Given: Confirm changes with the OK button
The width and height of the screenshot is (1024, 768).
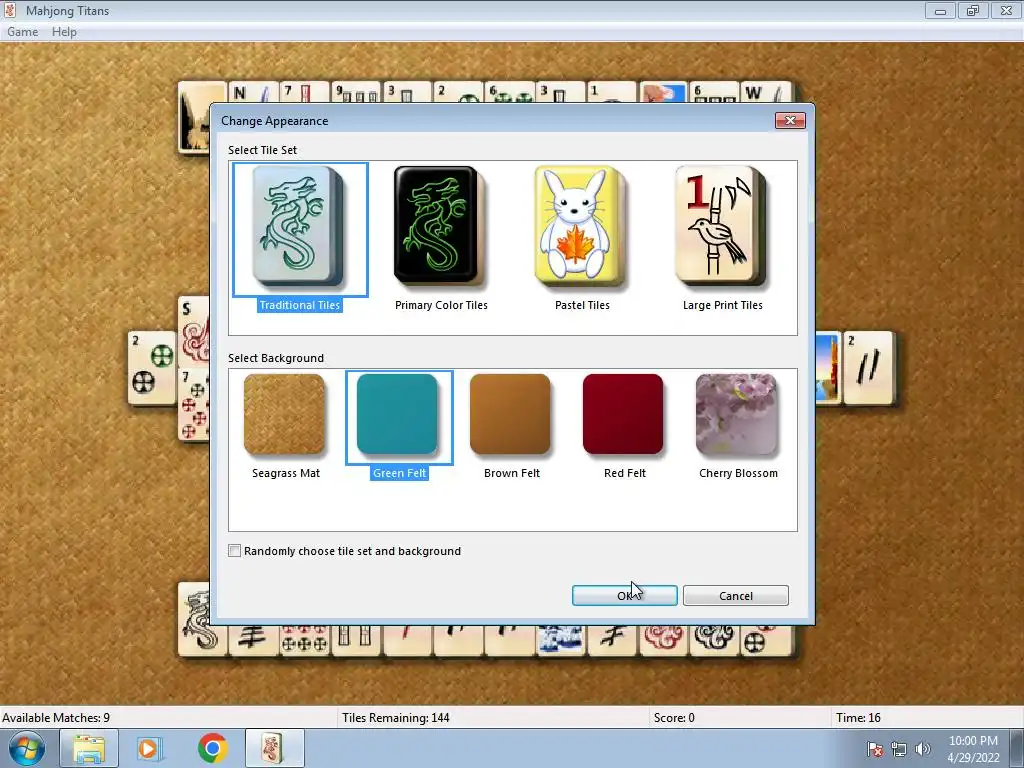Looking at the screenshot, I should (624, 596).
